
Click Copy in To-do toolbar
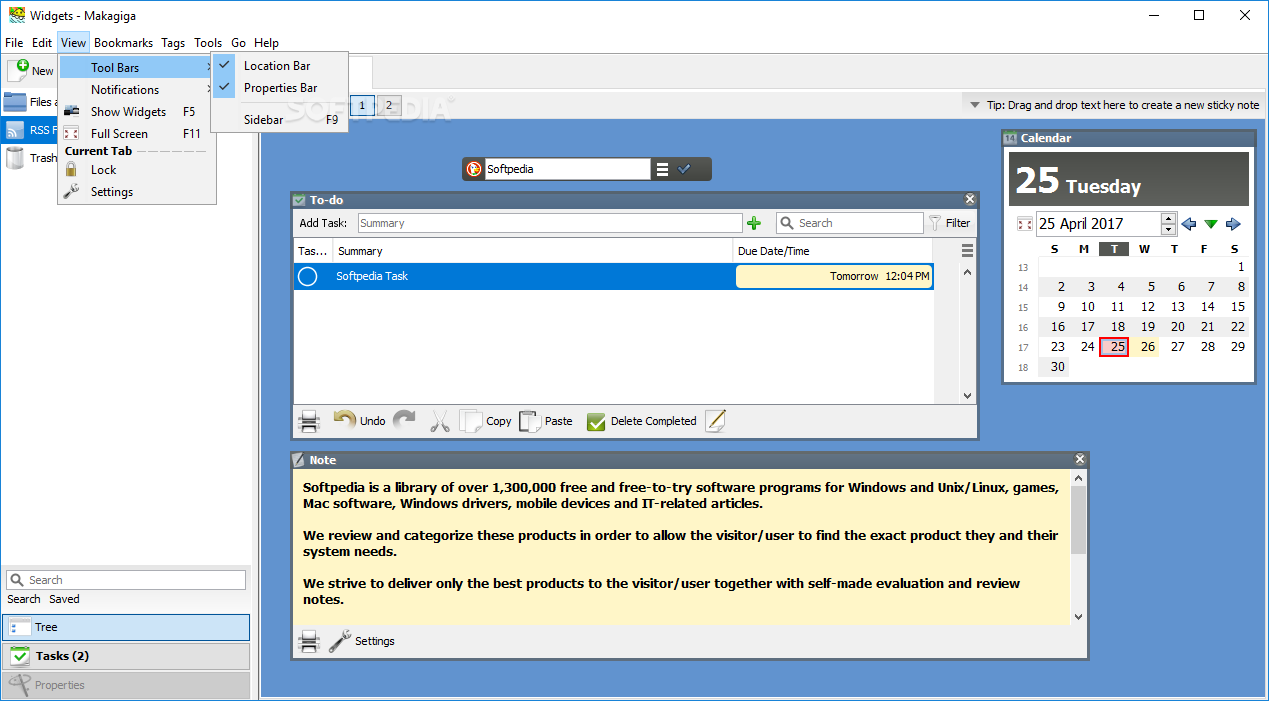point(486,421)
